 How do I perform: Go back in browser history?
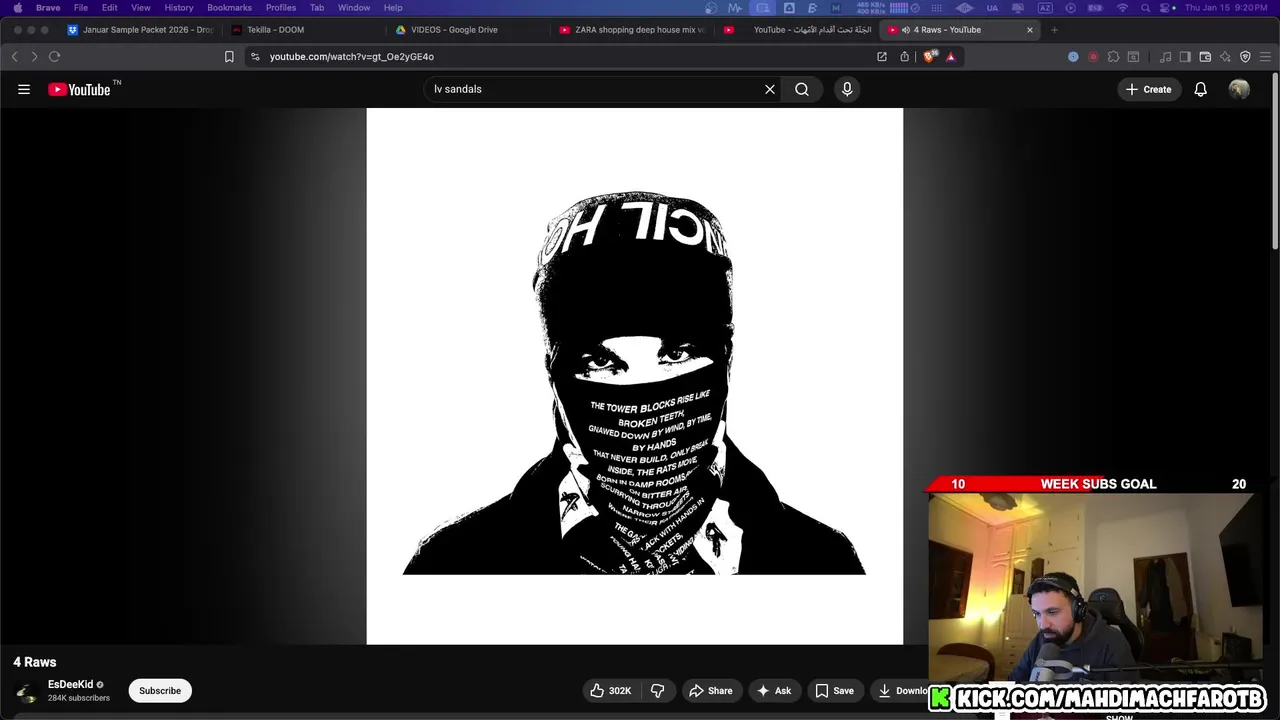pos(15,57)
